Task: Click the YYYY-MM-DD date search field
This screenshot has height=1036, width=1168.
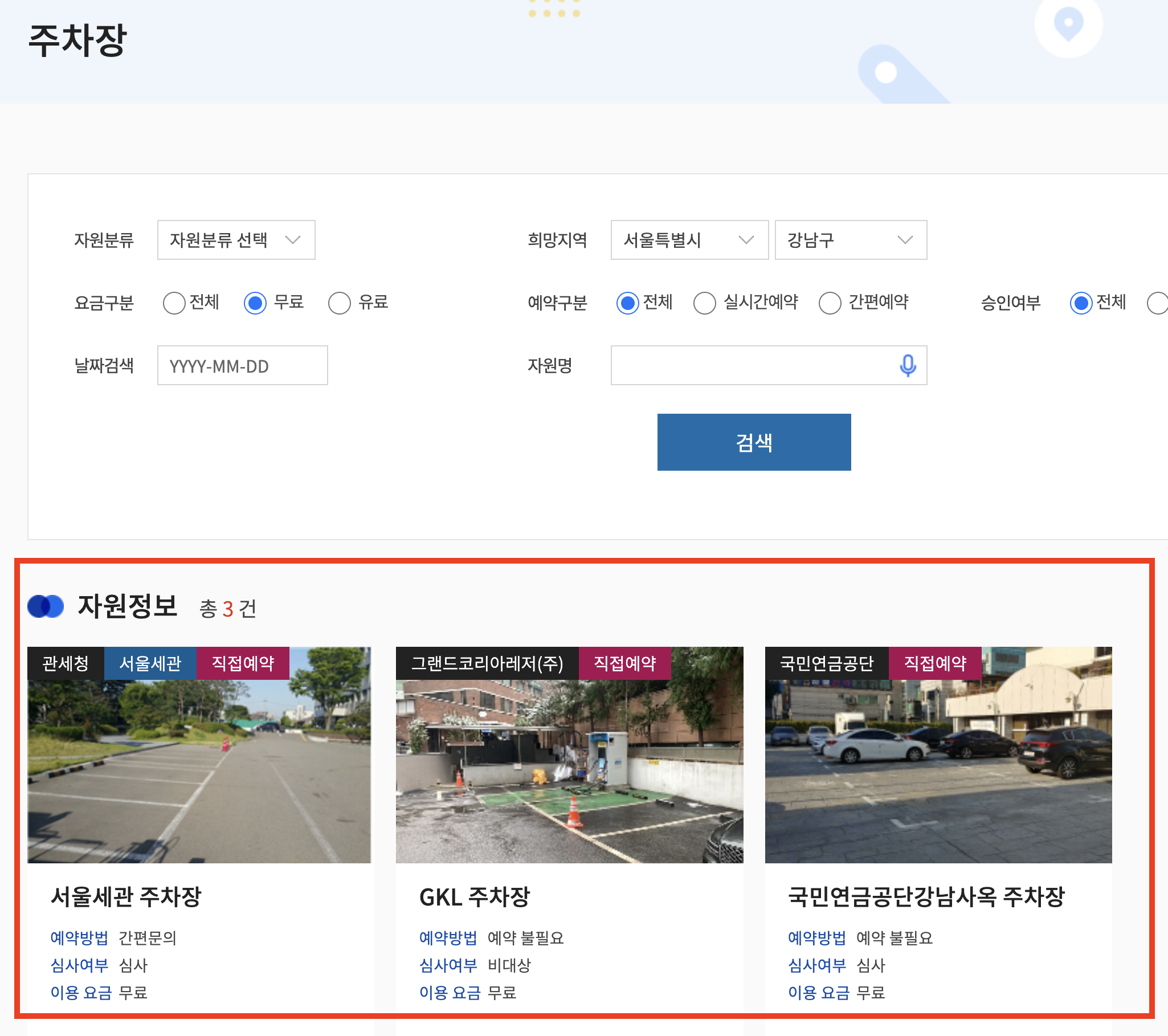Action: coord(242,366)
